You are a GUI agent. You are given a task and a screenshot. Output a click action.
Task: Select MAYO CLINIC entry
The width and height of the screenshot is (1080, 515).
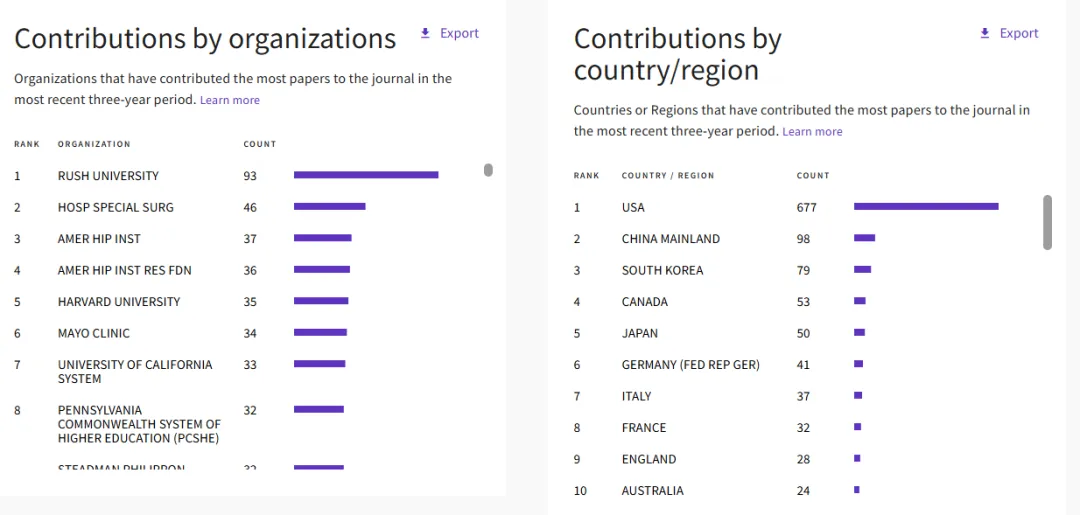coord(94,333)
